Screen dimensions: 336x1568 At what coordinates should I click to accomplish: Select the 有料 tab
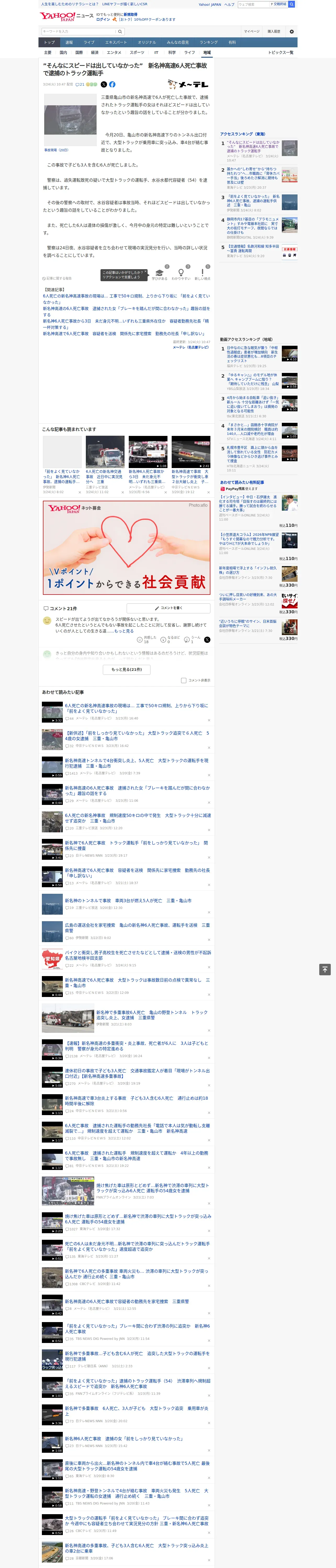(x=232, y=43)
